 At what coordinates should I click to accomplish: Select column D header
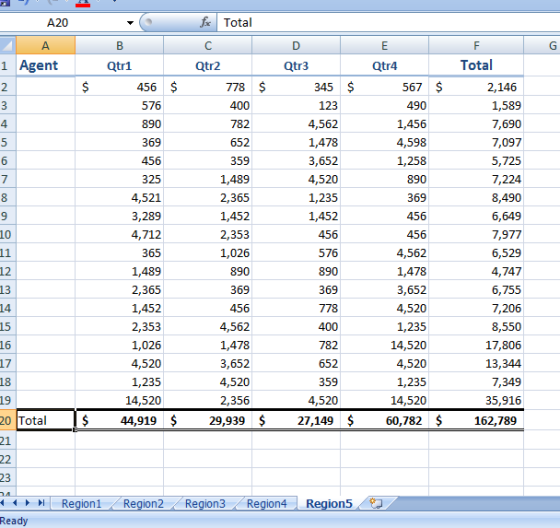(x=296, y=45)
